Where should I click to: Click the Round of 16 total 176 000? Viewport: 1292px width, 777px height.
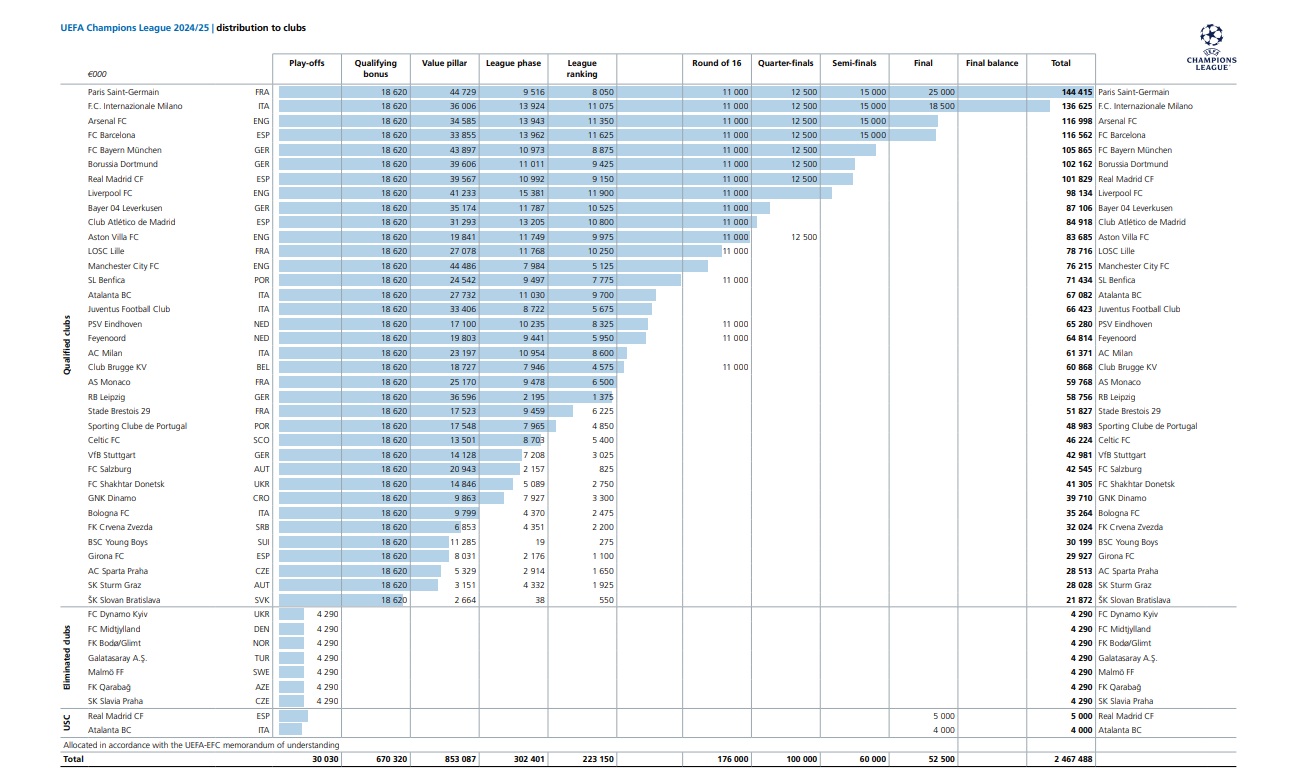coord(731,760)
